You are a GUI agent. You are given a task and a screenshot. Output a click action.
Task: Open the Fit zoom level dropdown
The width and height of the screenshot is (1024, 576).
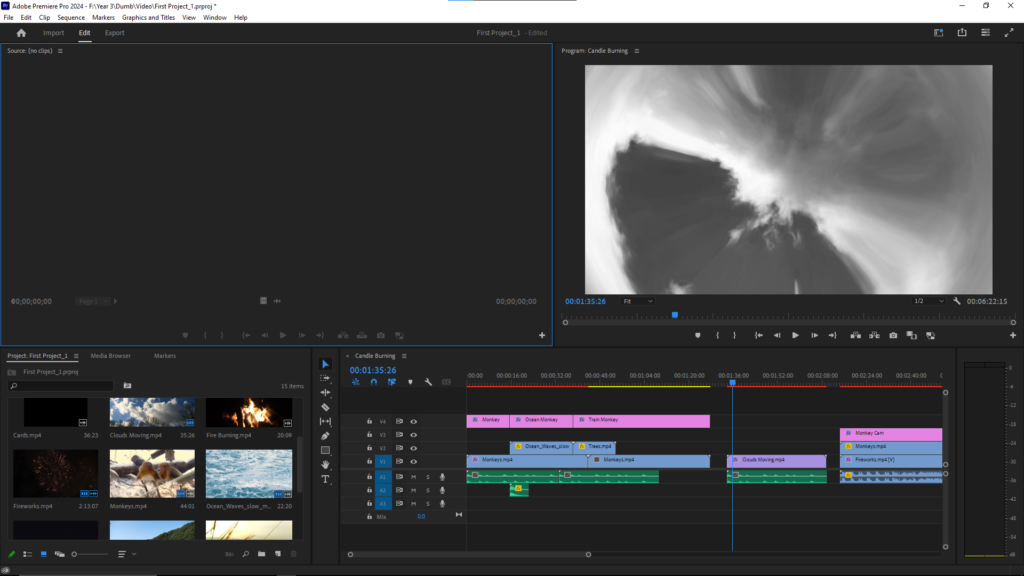tap(638, 301)
